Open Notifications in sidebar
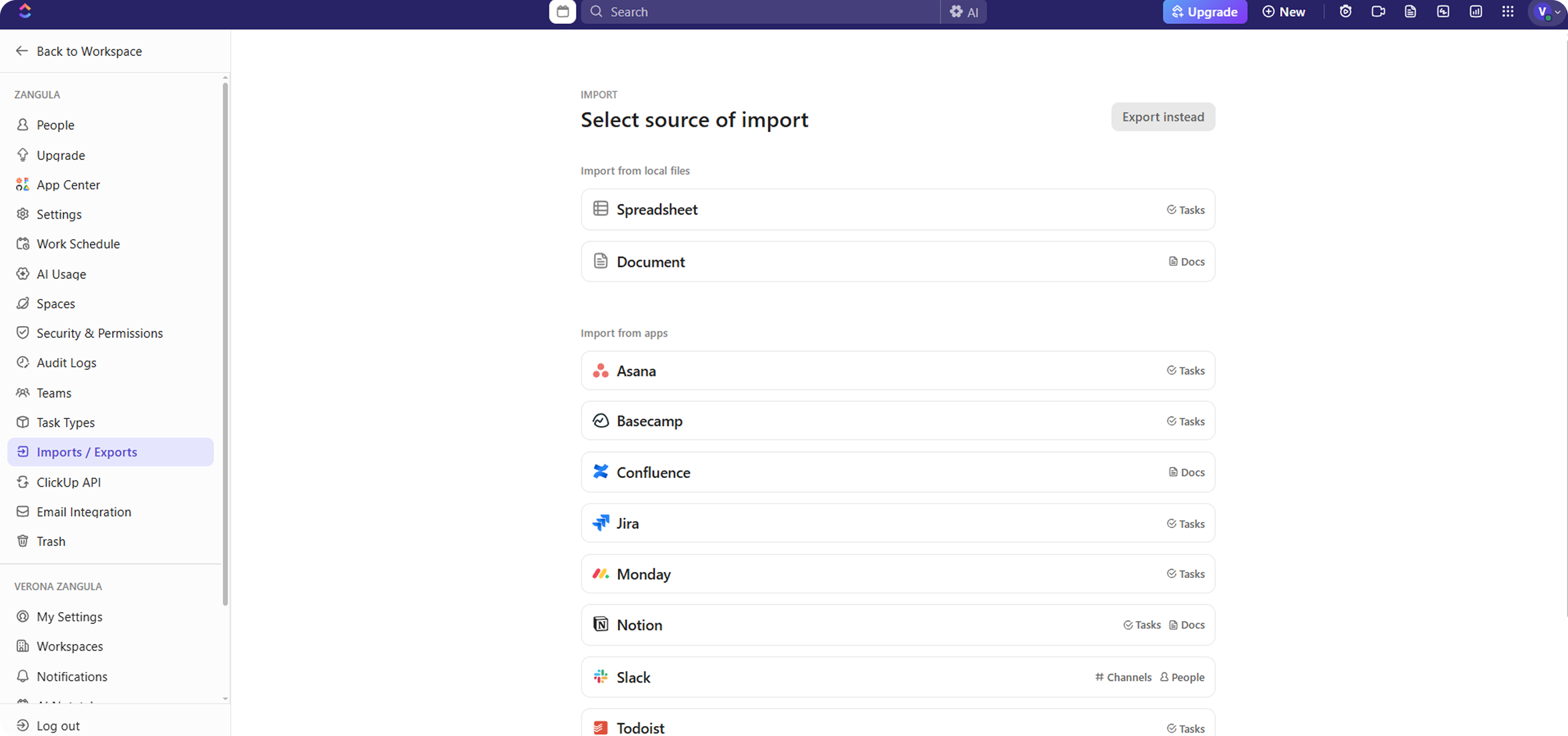Viewport: 1568px width, 736px height. point(111,676)
